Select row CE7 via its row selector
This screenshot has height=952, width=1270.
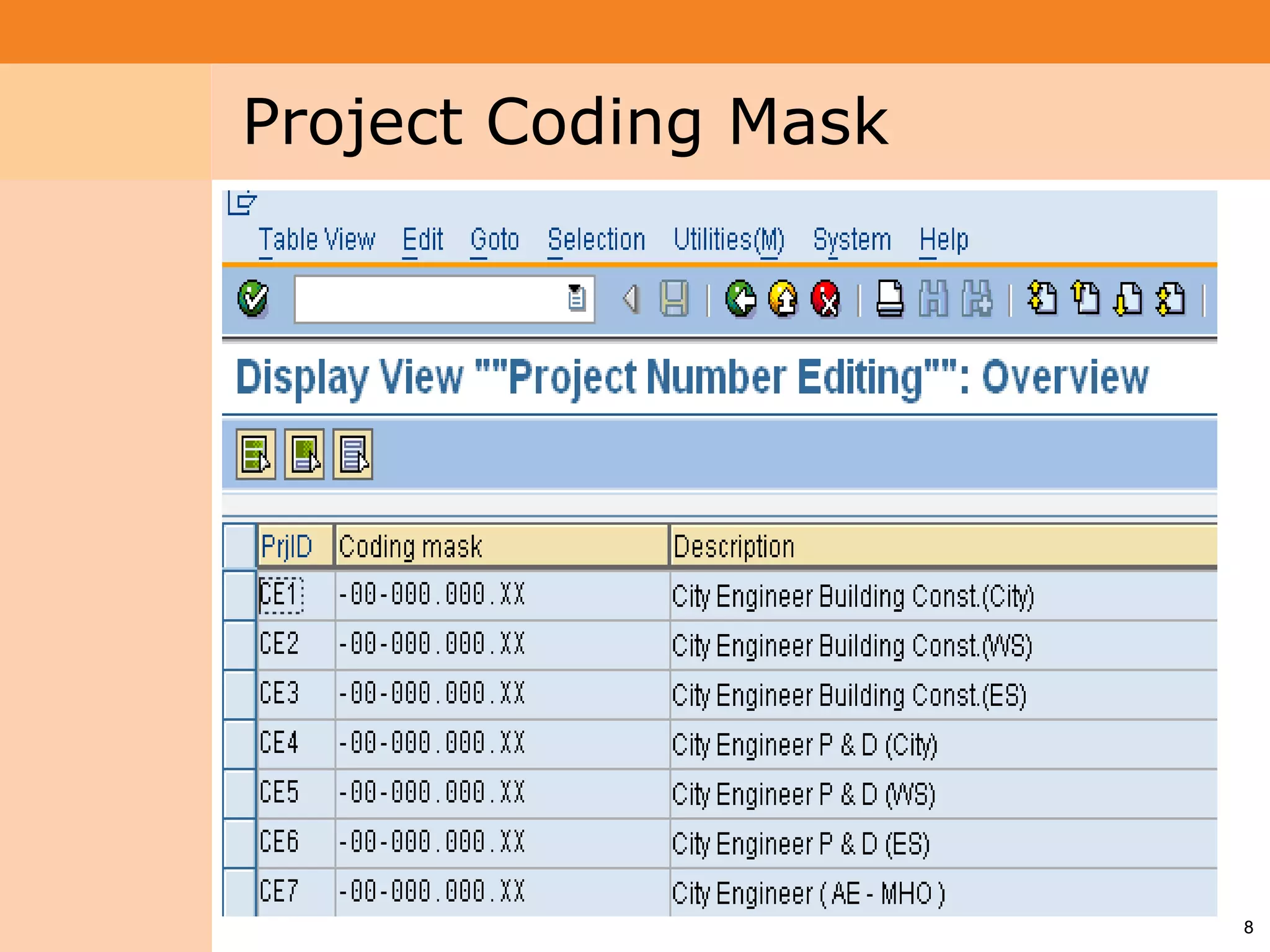[239, 892]
